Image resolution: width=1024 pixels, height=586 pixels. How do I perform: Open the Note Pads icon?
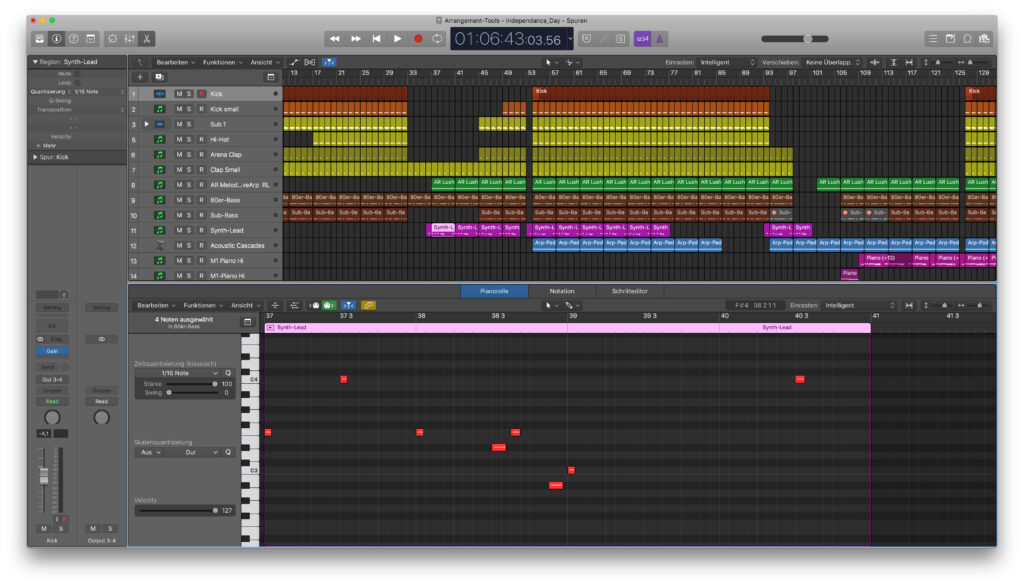click(950, 39)
